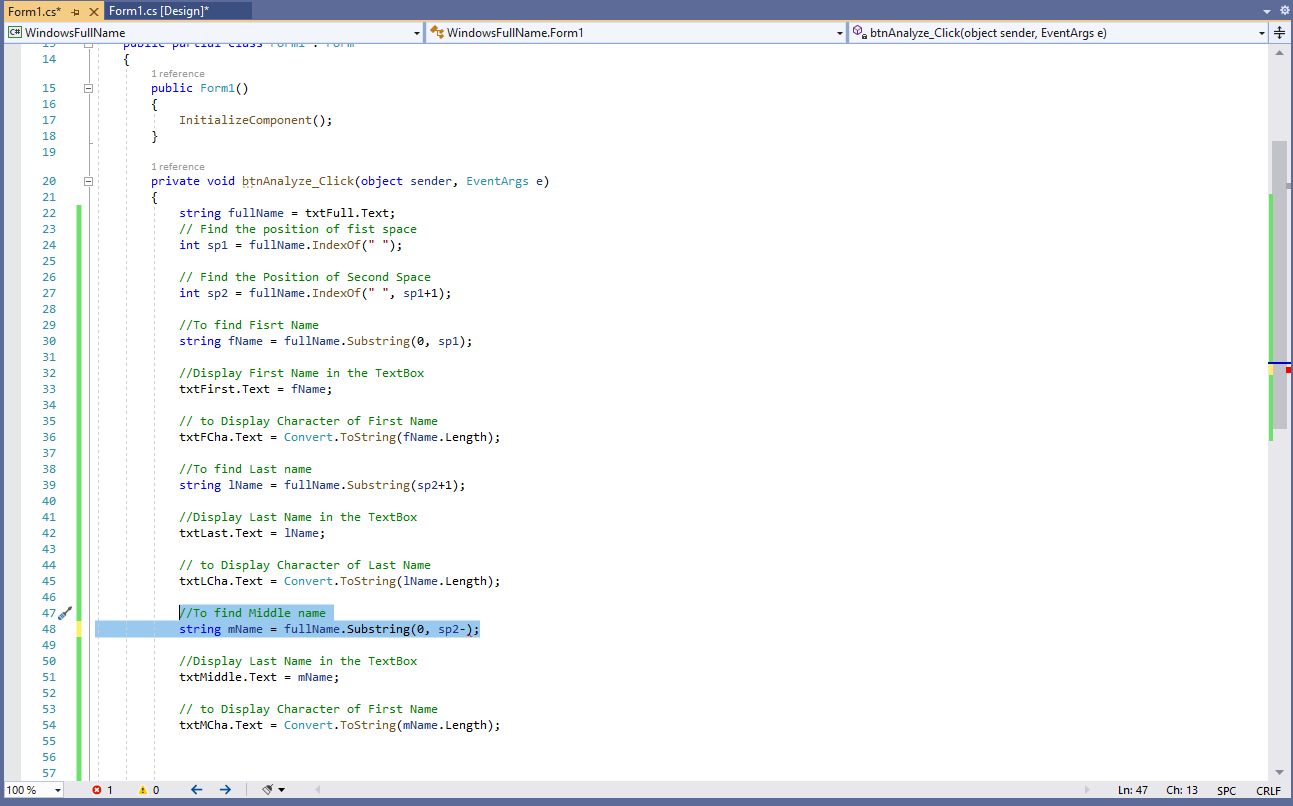Click the '// Find the Position of Second Space' comment
1293x806 pixels.
point(305,277)
